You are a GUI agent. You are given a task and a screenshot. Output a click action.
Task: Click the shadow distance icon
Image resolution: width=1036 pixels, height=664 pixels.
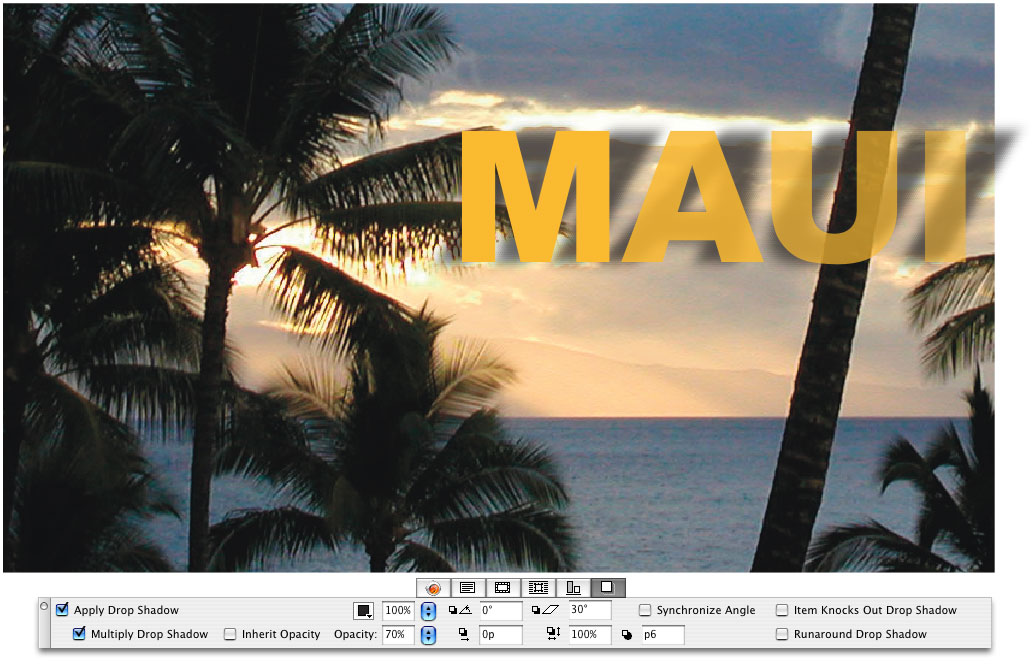[x=464, y=634]
